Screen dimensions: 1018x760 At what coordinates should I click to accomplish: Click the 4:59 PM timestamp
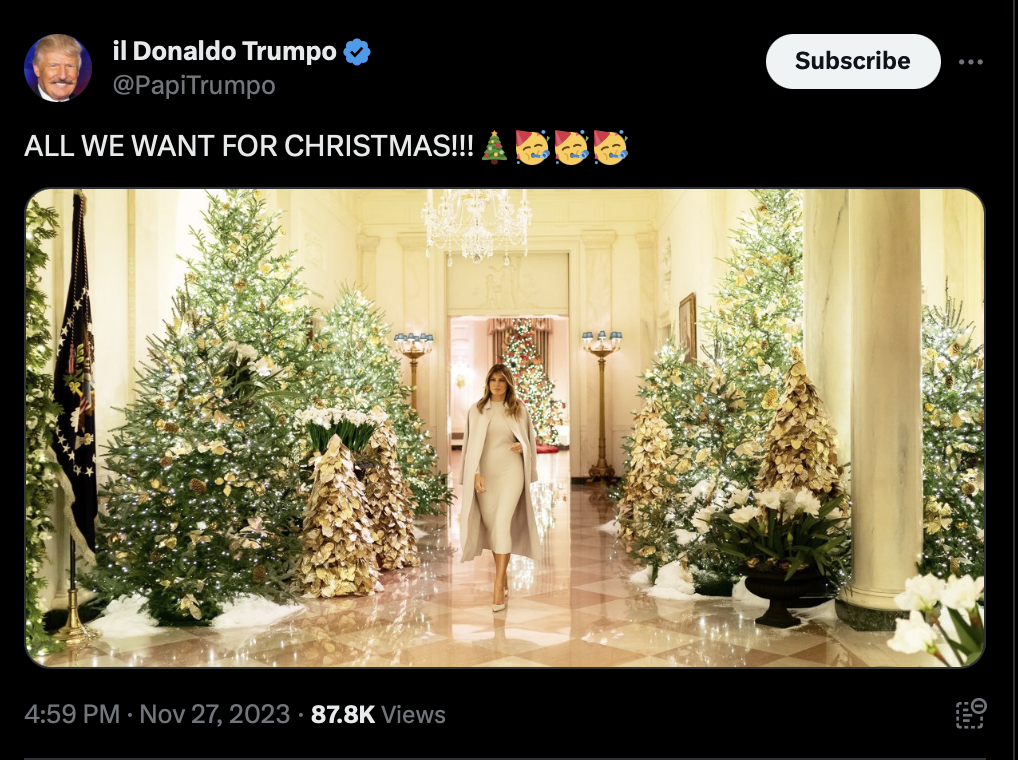pyautogui.click(x=72, y=714)
